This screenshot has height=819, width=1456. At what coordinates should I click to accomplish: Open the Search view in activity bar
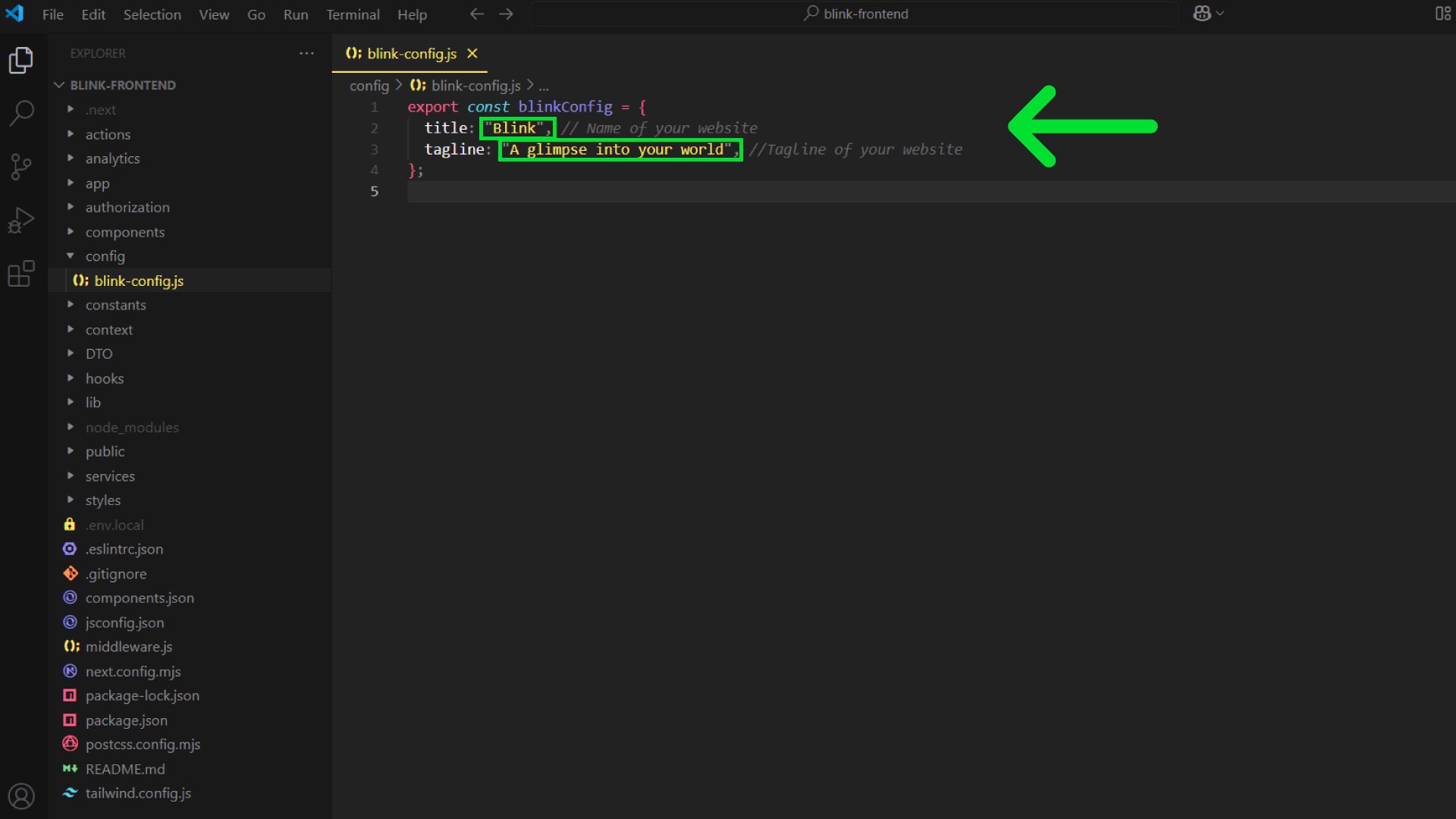(21, 114)
